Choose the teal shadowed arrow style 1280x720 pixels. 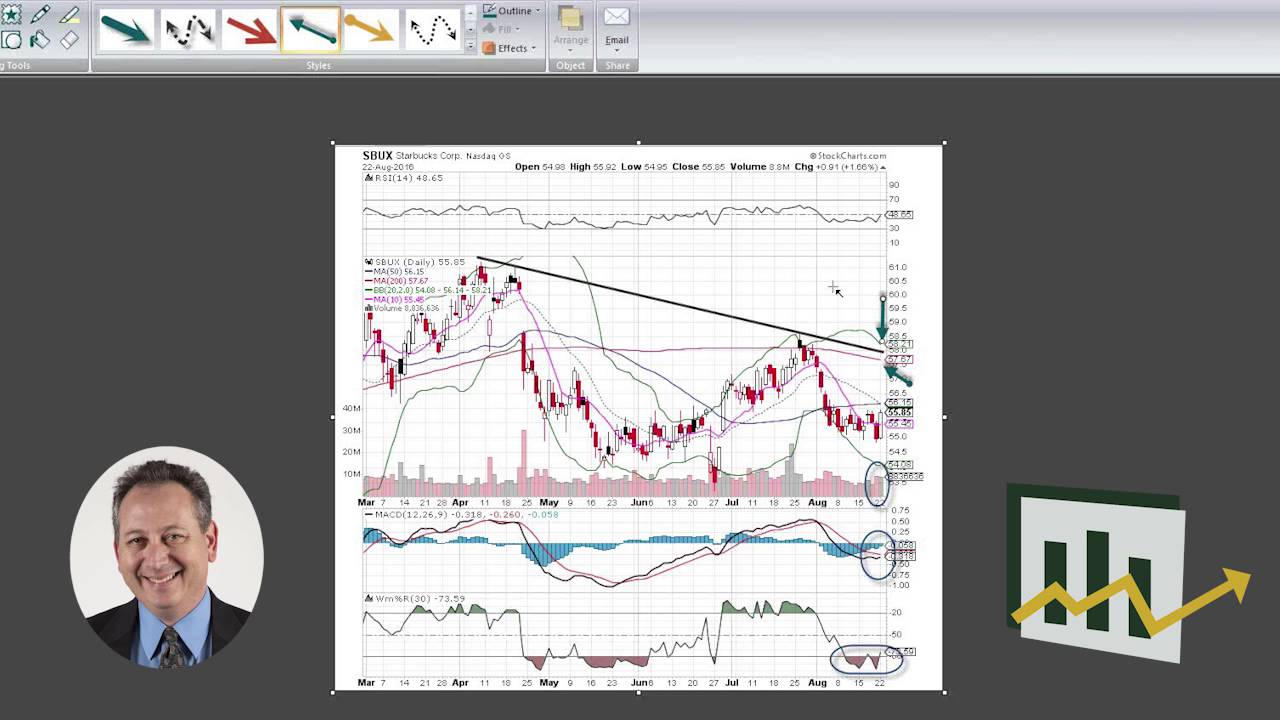coord(127,29)
